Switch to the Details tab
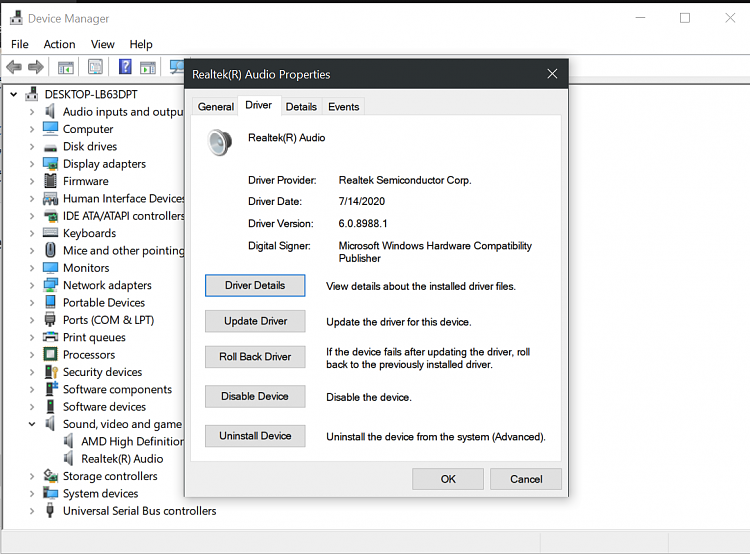 [301, 107]
